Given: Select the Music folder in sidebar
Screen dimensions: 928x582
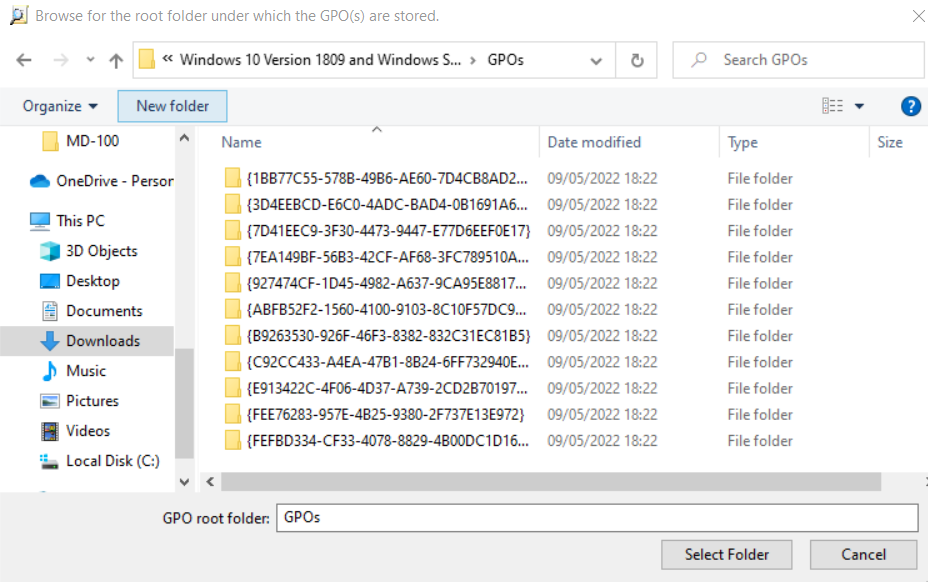Looking at the screenshot, I should 85,371.
